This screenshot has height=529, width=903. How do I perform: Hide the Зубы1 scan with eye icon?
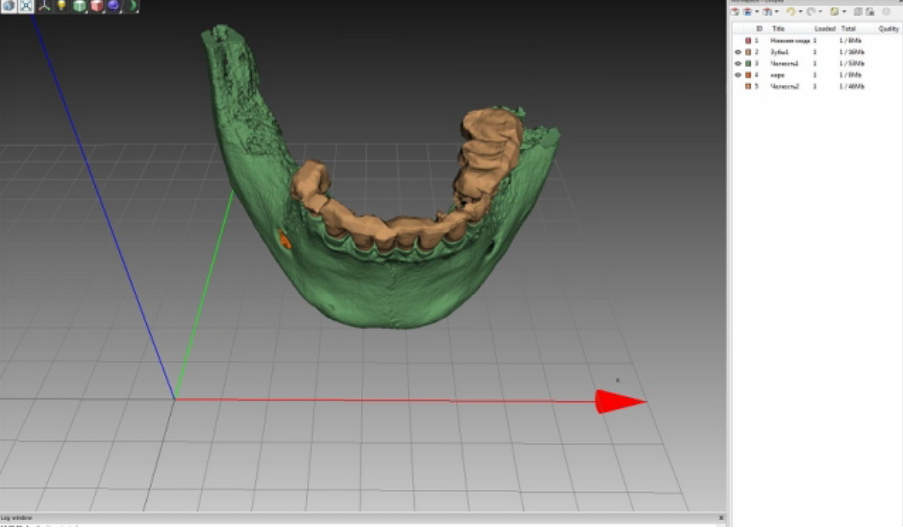738,52
